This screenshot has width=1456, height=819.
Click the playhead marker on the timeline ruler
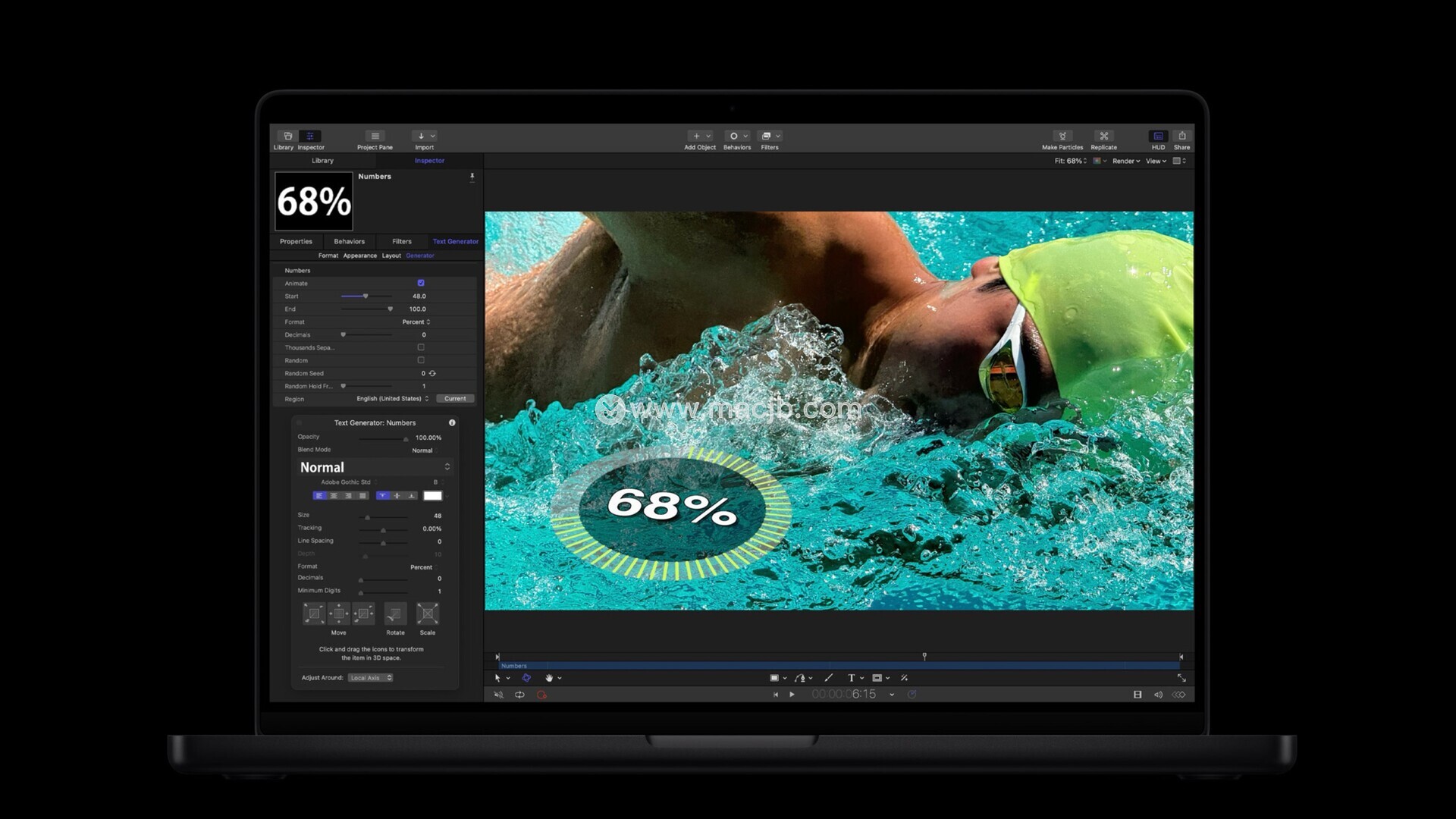[924, 656]
